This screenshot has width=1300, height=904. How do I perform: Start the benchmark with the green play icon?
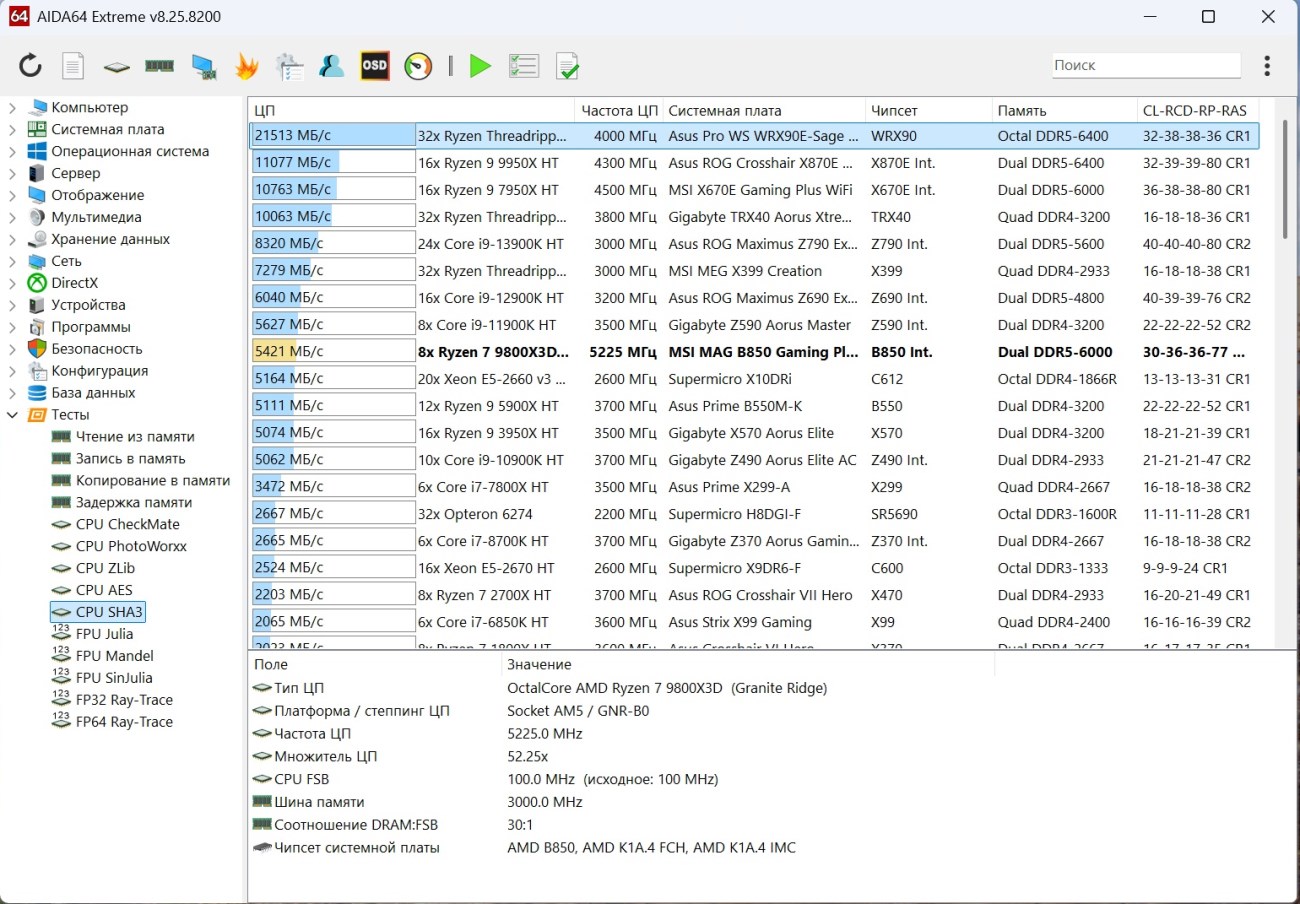481,66
